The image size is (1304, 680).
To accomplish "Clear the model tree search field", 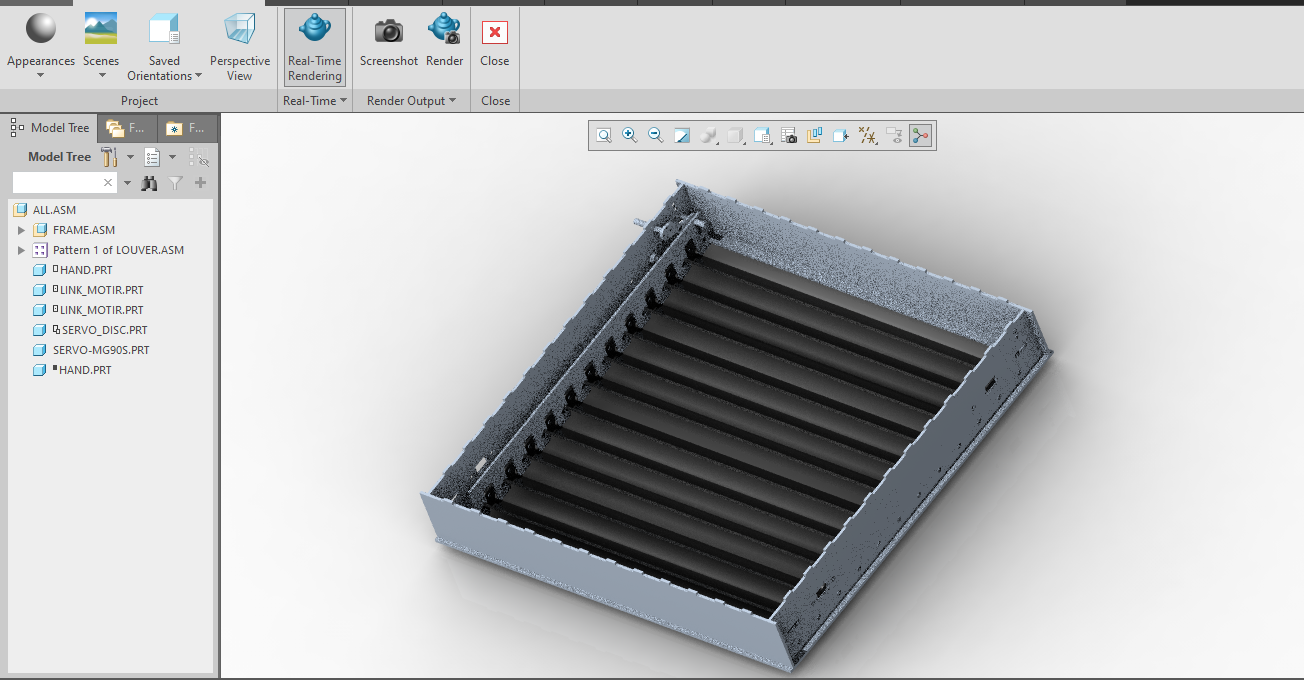I will (x=109, y=183).
